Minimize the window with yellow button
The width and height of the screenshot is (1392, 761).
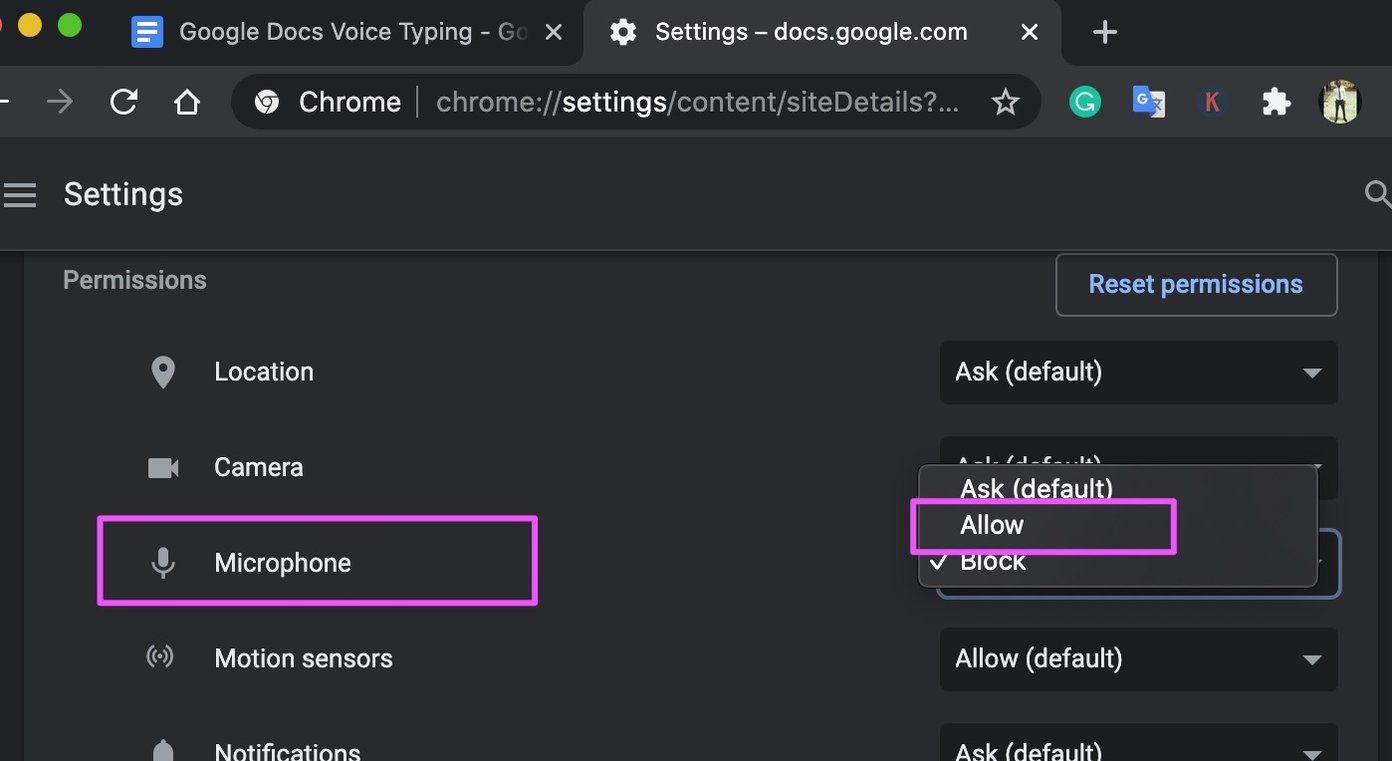coord(29,25)
